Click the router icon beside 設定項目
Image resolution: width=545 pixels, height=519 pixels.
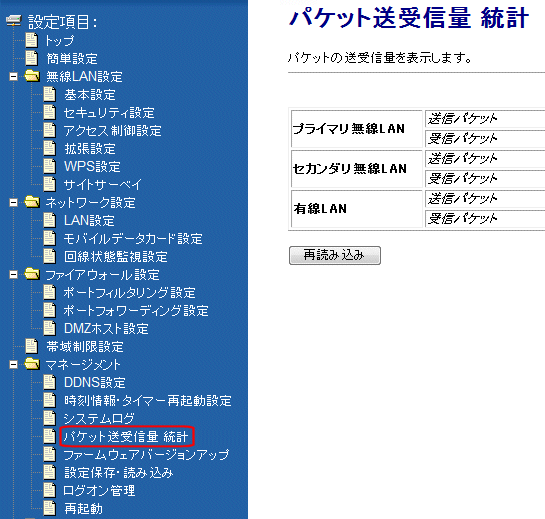pos(14,21)
